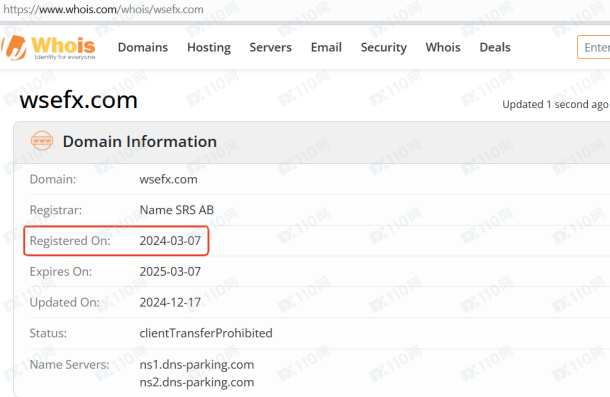The image size is (610, 397).
Task: Select the Domain value wsefx.com
Action: [168, 179]
